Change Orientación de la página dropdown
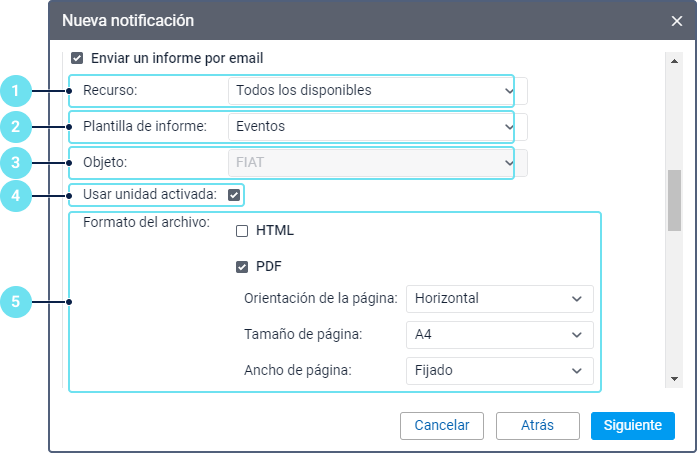697x453 pixels. 499,298
